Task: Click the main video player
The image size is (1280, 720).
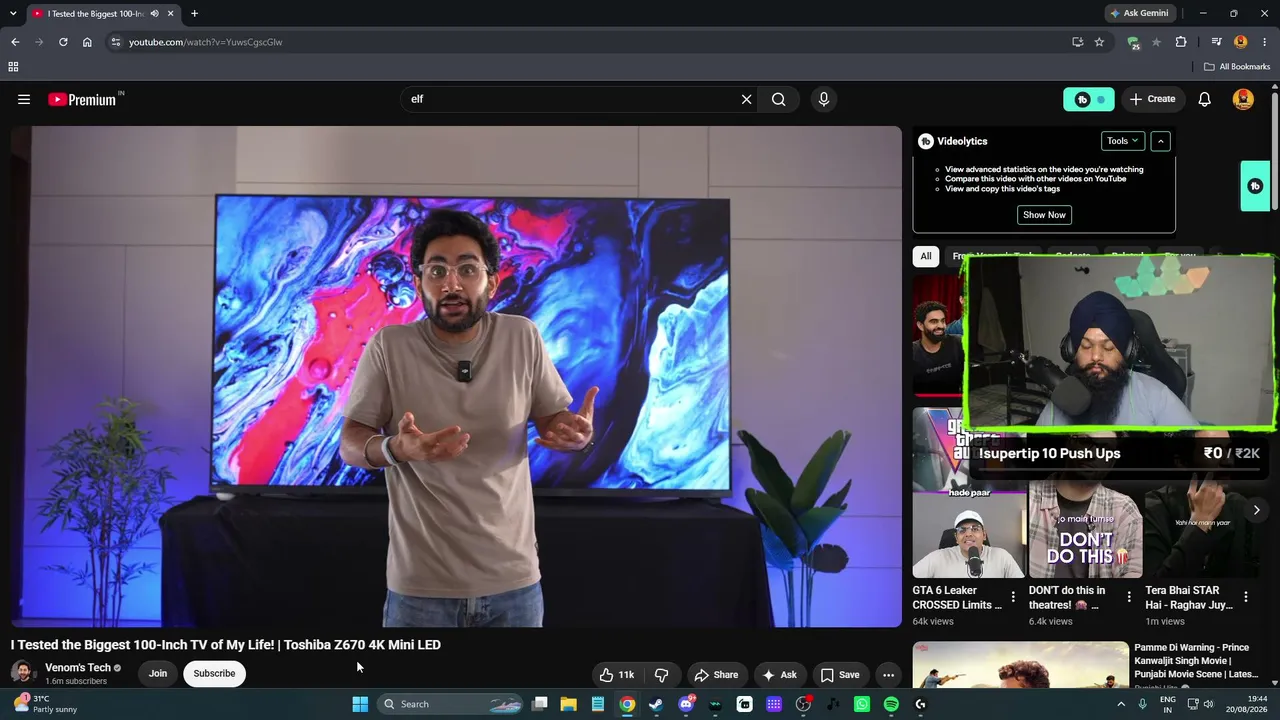Action: click(456, 376)
